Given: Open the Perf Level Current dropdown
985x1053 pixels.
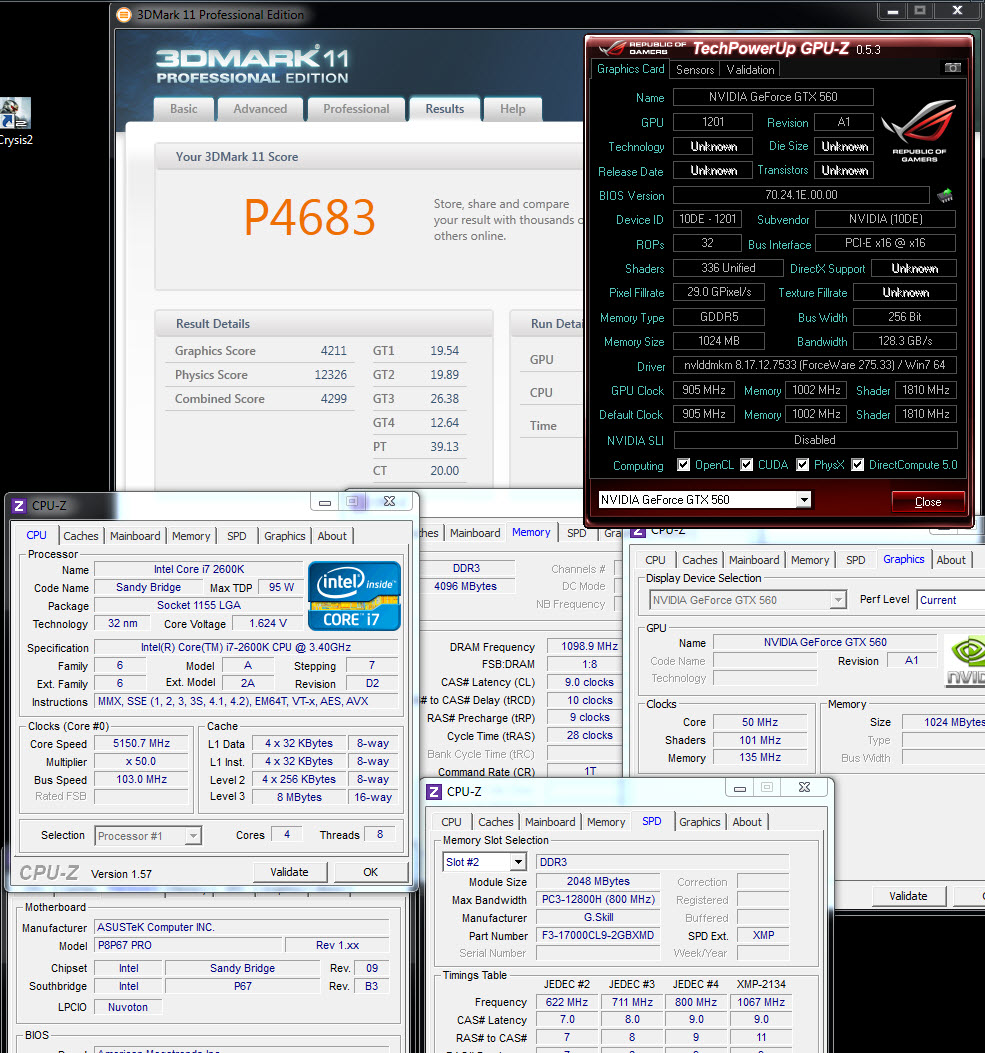Looking at the screenshot, I should point(951,600).
